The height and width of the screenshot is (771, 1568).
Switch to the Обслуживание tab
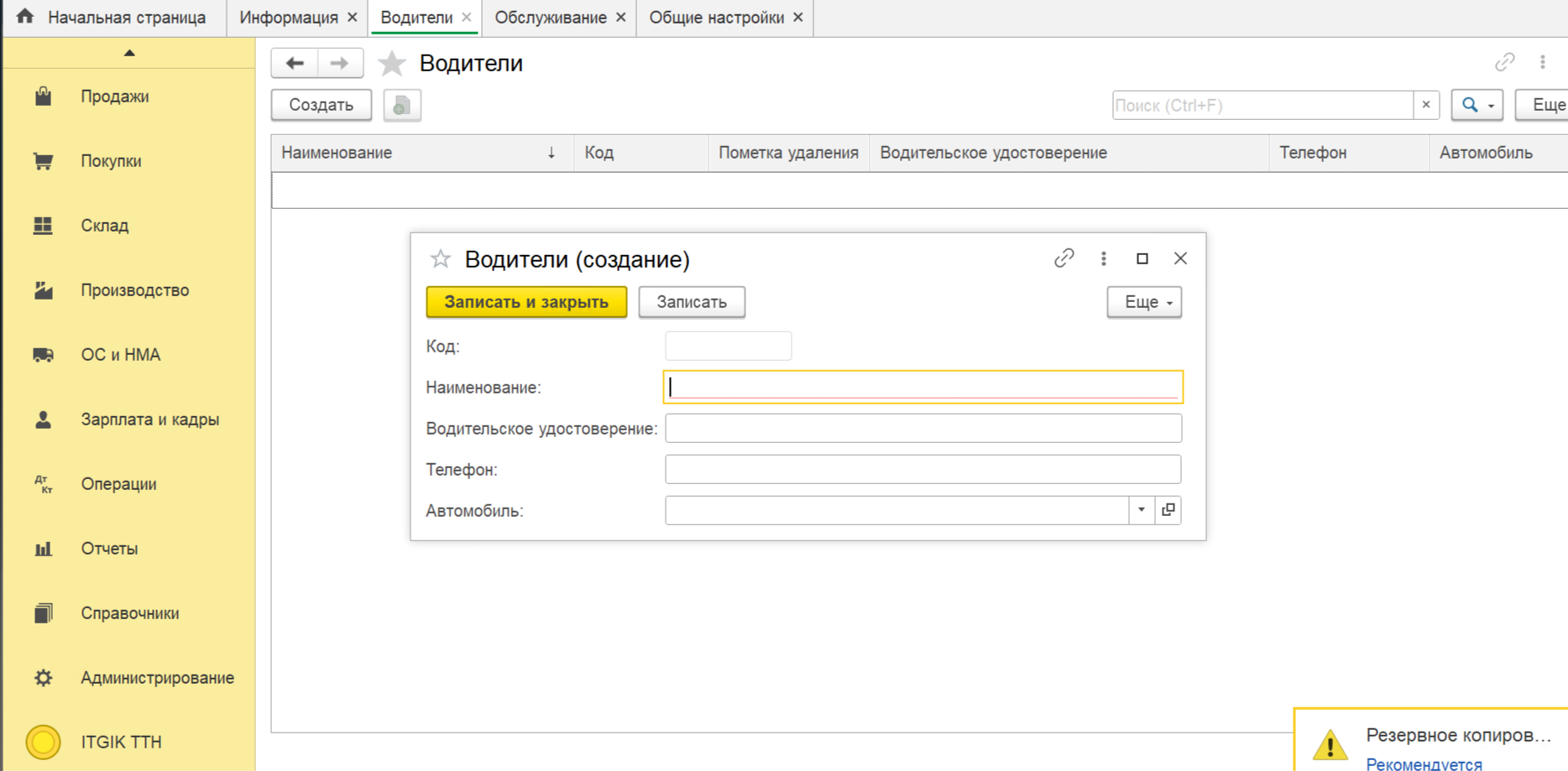pyautogui.click(x=551, y=18)
